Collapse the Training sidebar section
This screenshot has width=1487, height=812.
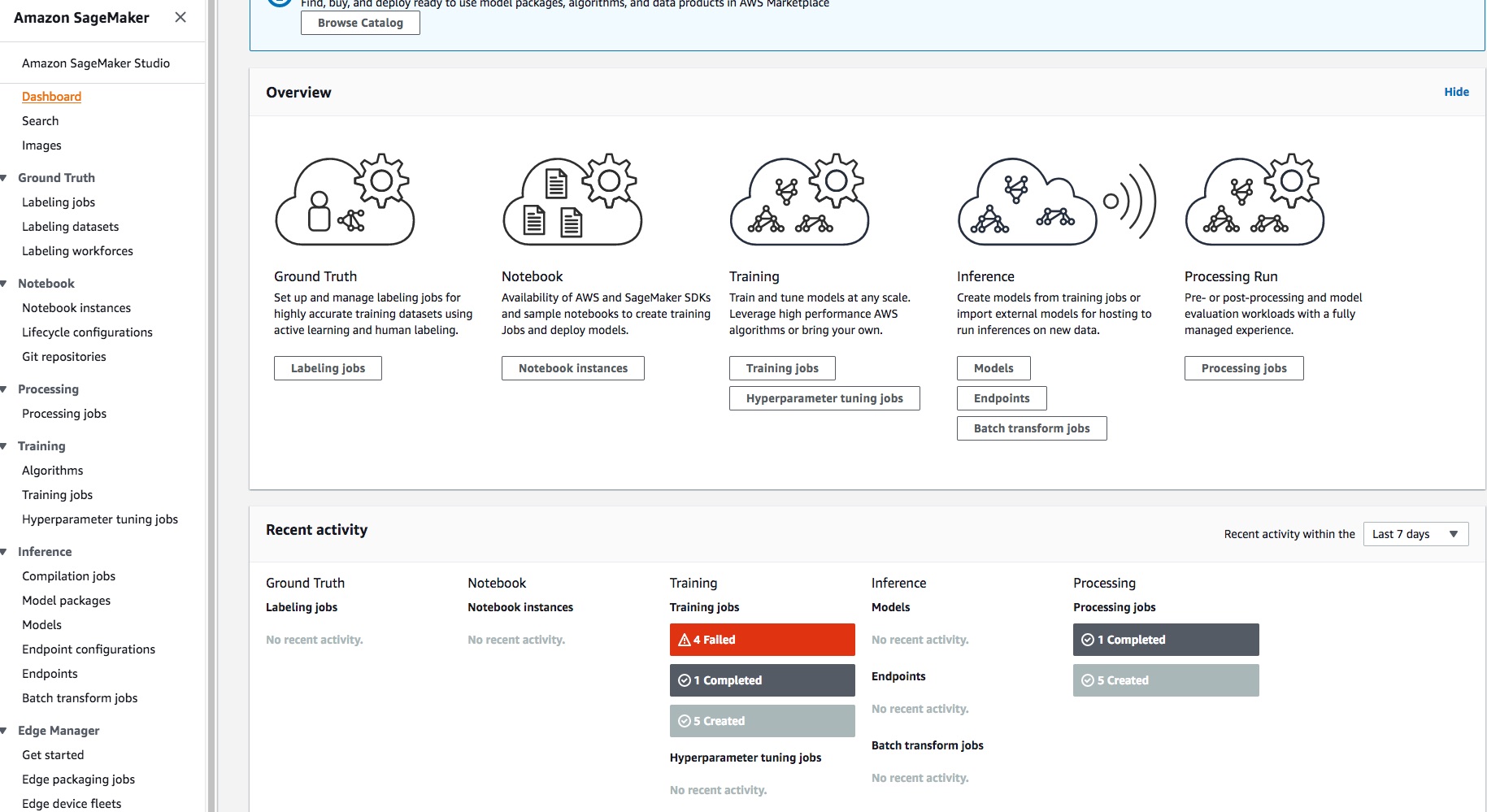[x=4, y=446]
